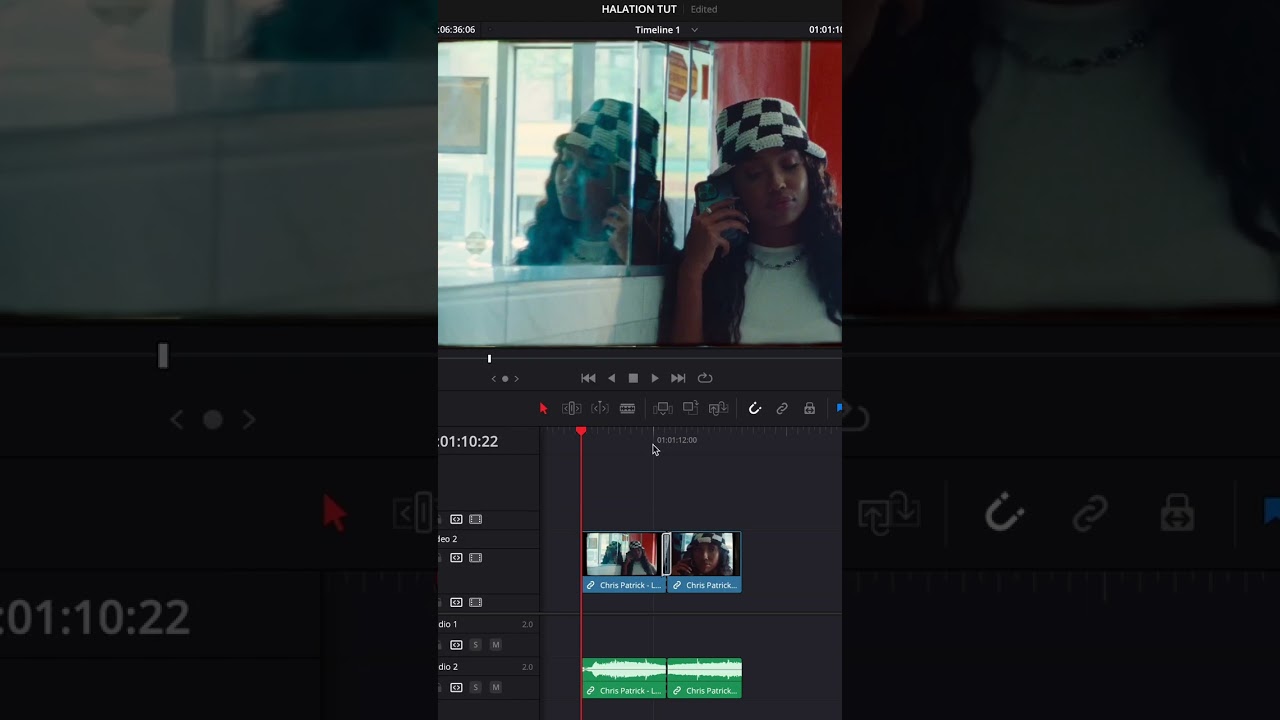Click the Audio 1 track name
Viewport: 1280px width, 720px height.
point(447,624)
